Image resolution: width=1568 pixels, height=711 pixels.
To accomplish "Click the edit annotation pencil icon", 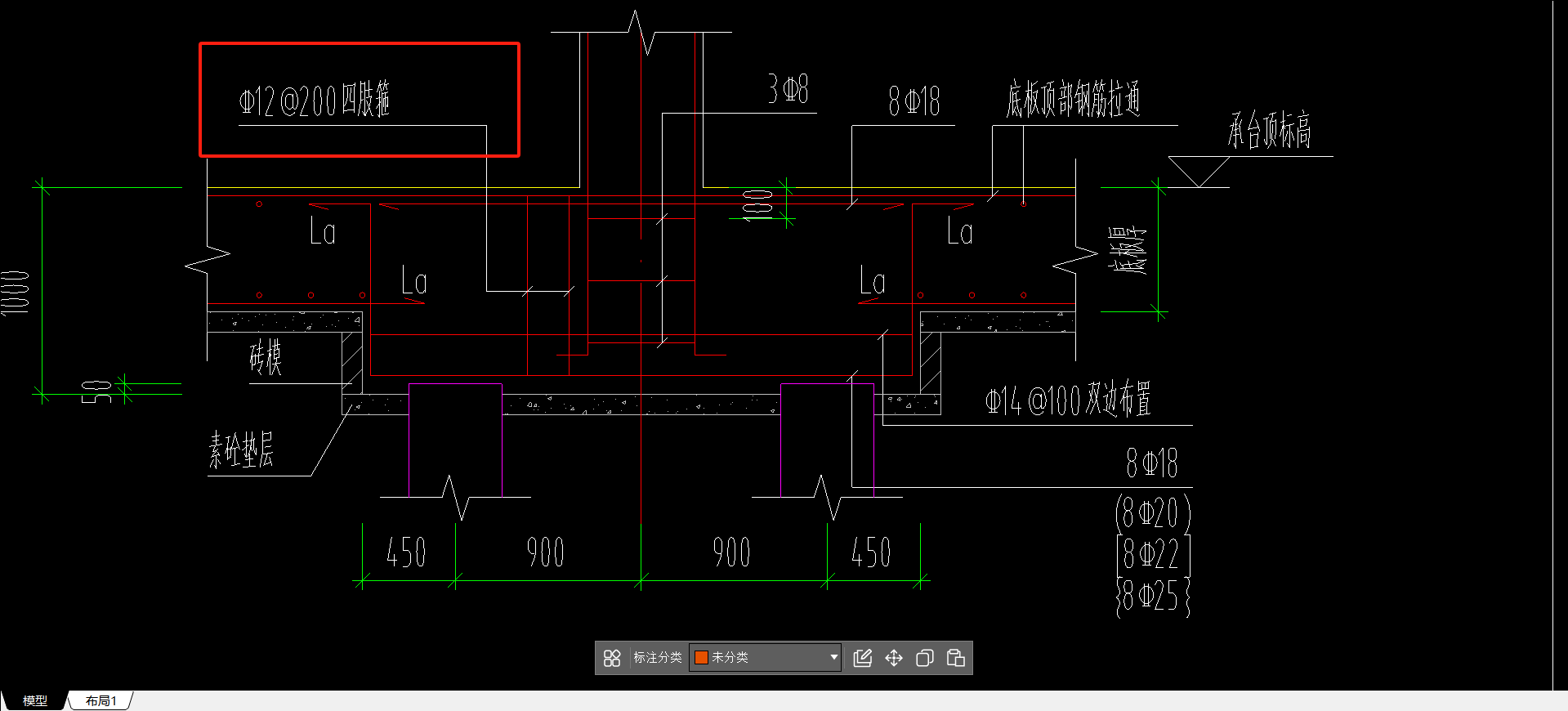I will [x=863, y=658].
